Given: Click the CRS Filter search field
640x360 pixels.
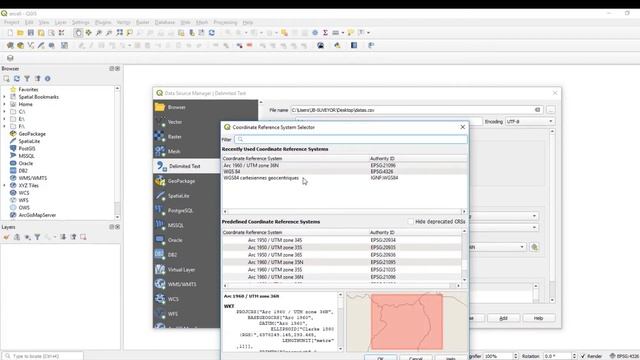Looking at the screenshot, I should [x=351, y=139].
